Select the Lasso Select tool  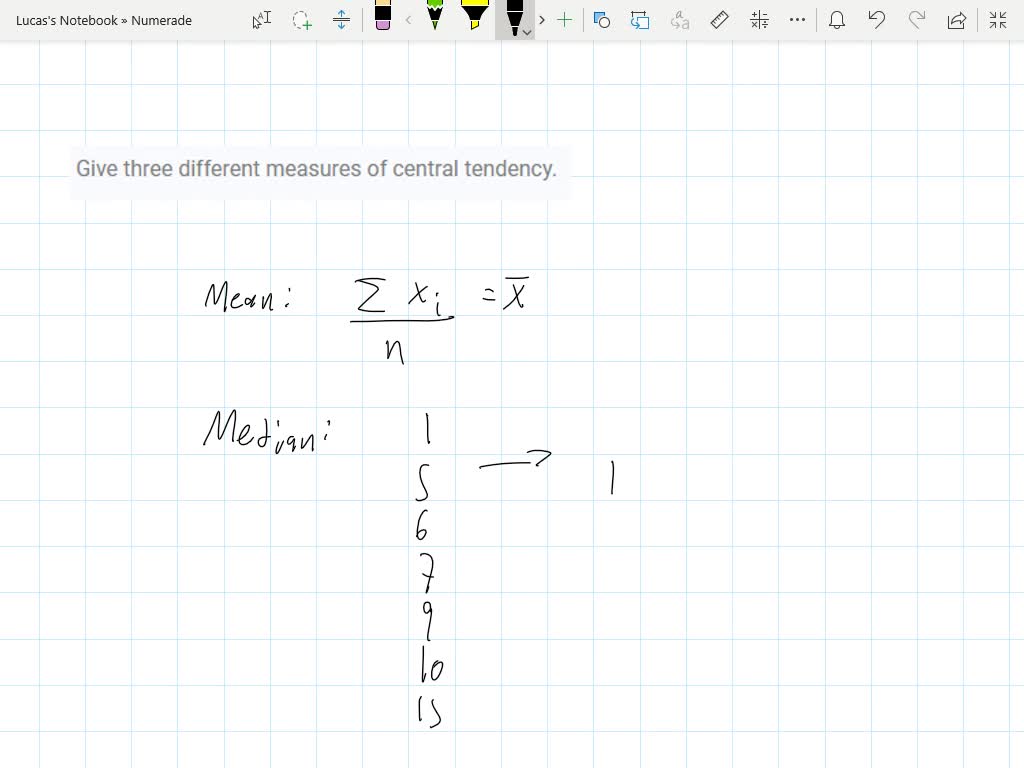pos(301,20)
